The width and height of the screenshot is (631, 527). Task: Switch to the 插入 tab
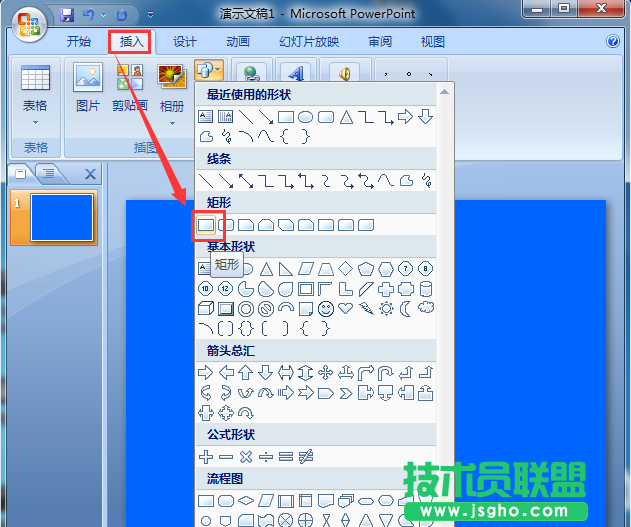(131, 41)
